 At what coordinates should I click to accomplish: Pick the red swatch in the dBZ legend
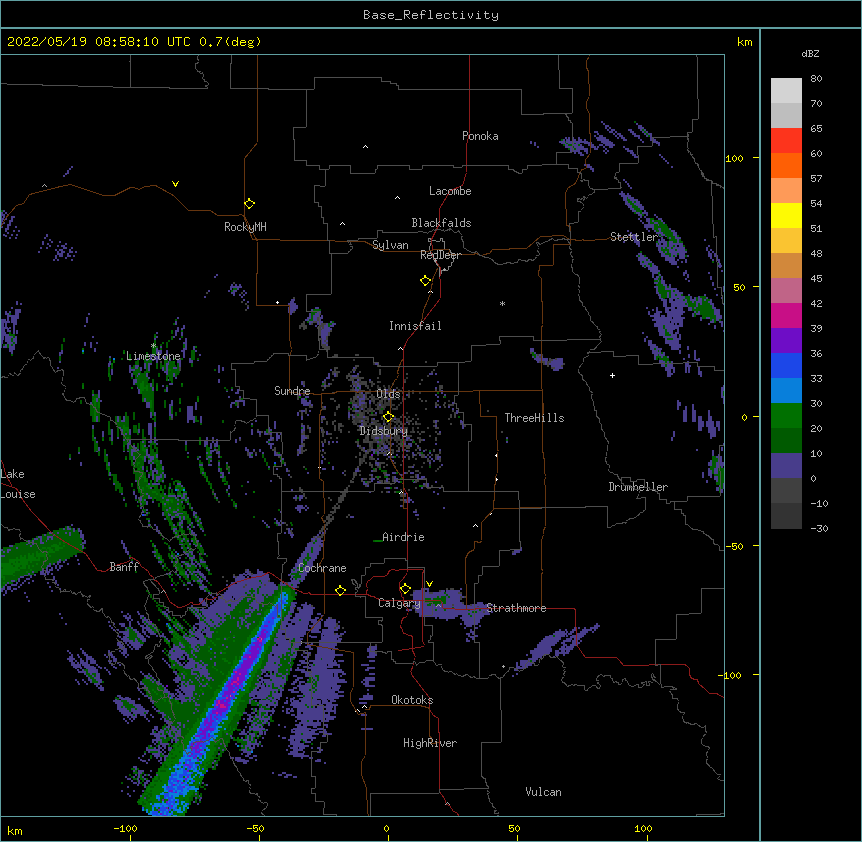786,140
